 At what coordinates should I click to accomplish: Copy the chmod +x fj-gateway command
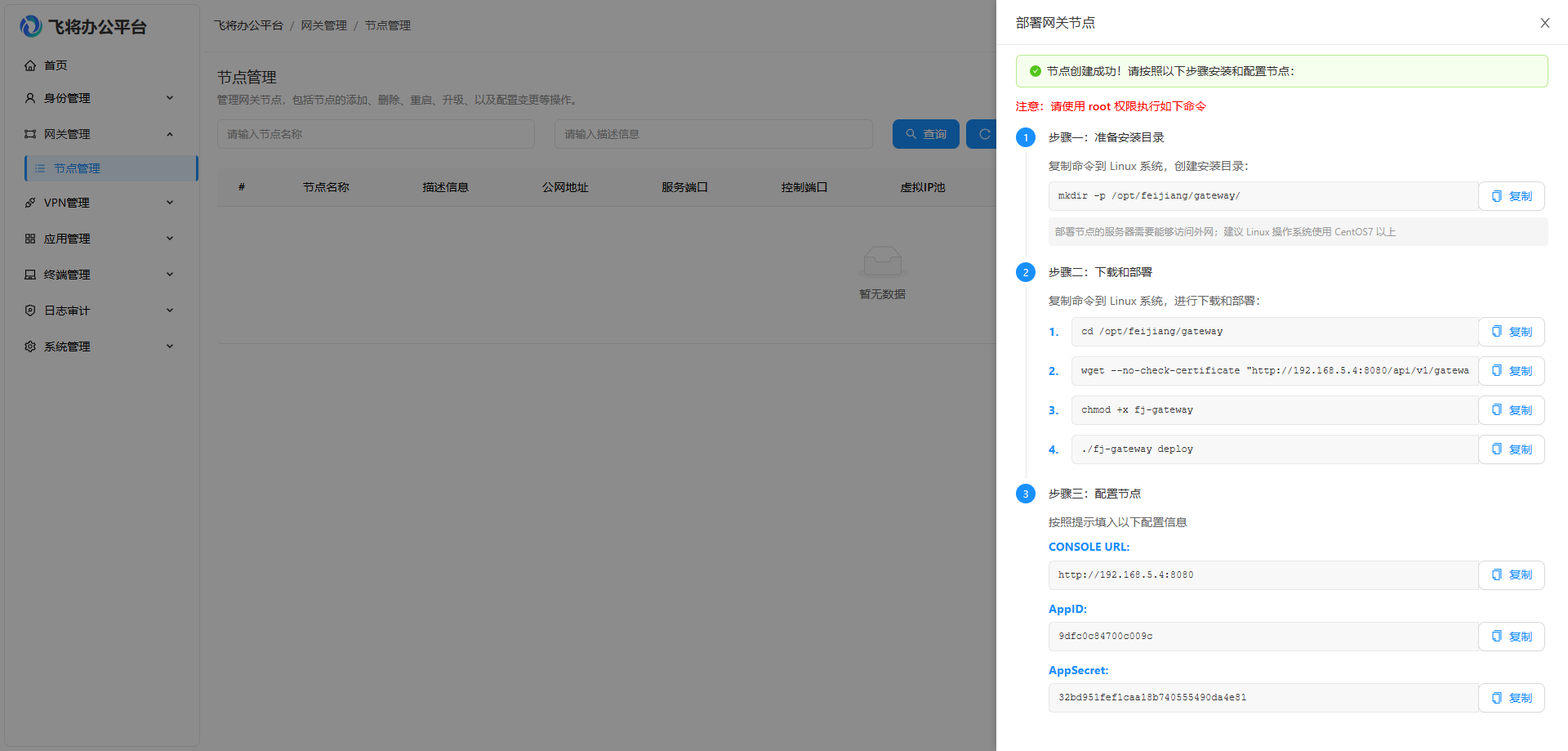(1511, 410)
